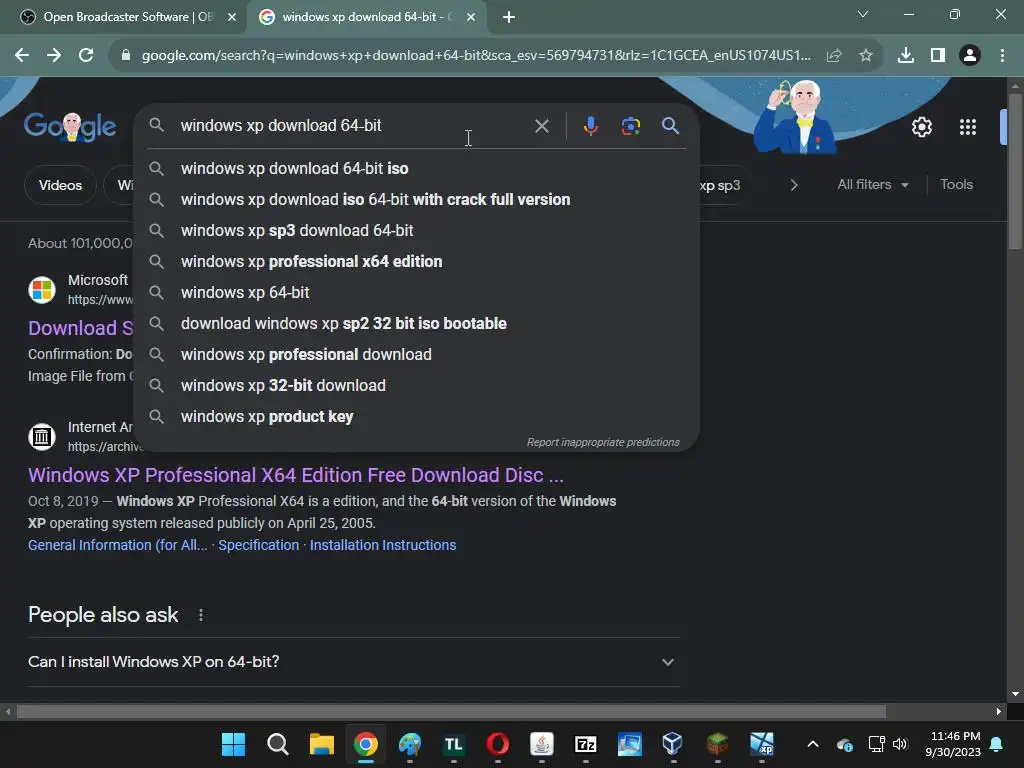This screenshot has width=1024, height=768.
Task: Bookmark this page with the star
Action: (866, 56)
